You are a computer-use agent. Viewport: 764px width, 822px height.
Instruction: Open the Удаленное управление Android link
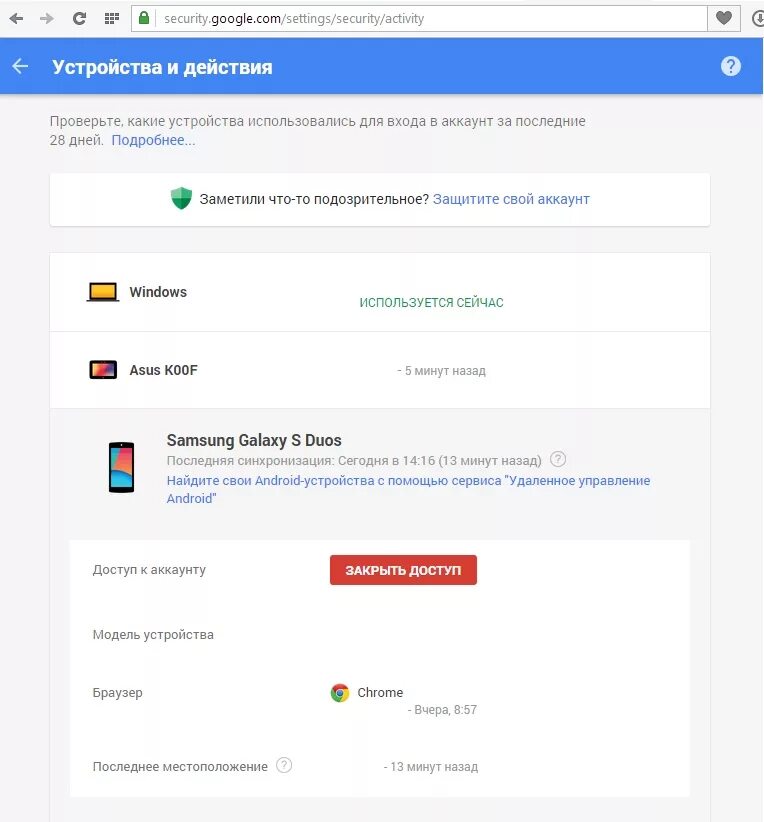(x=408, y=489)
